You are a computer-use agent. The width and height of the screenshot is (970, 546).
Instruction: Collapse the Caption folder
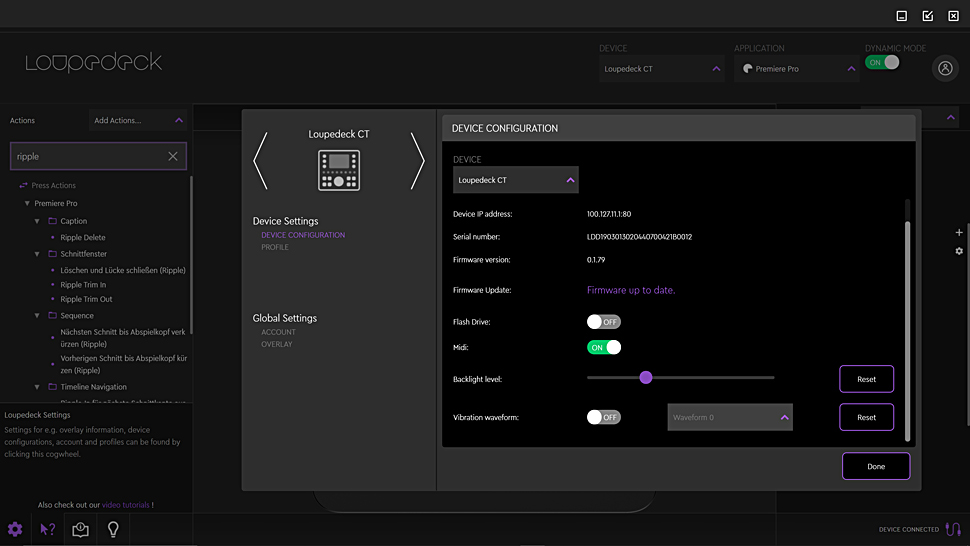pyautogui.click(x=37, y=221)
